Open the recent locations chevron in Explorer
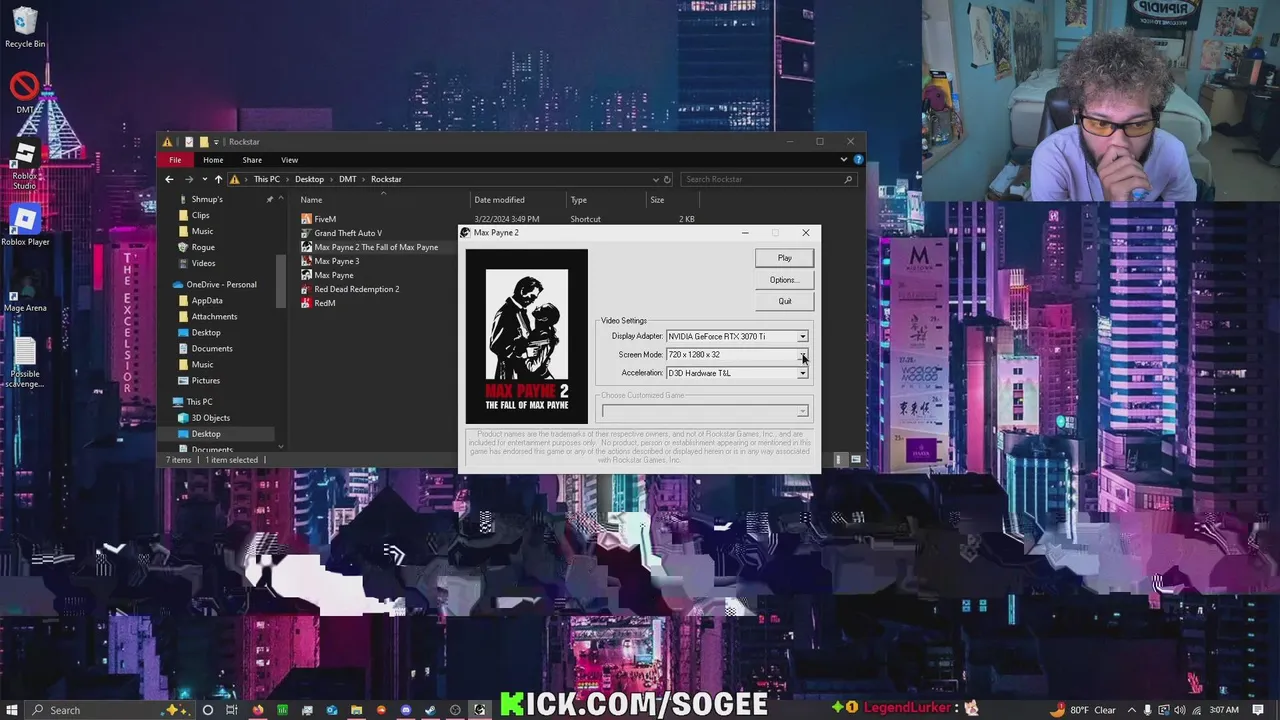This screenshot has width=1280, height=720. [x=204, y=180]
